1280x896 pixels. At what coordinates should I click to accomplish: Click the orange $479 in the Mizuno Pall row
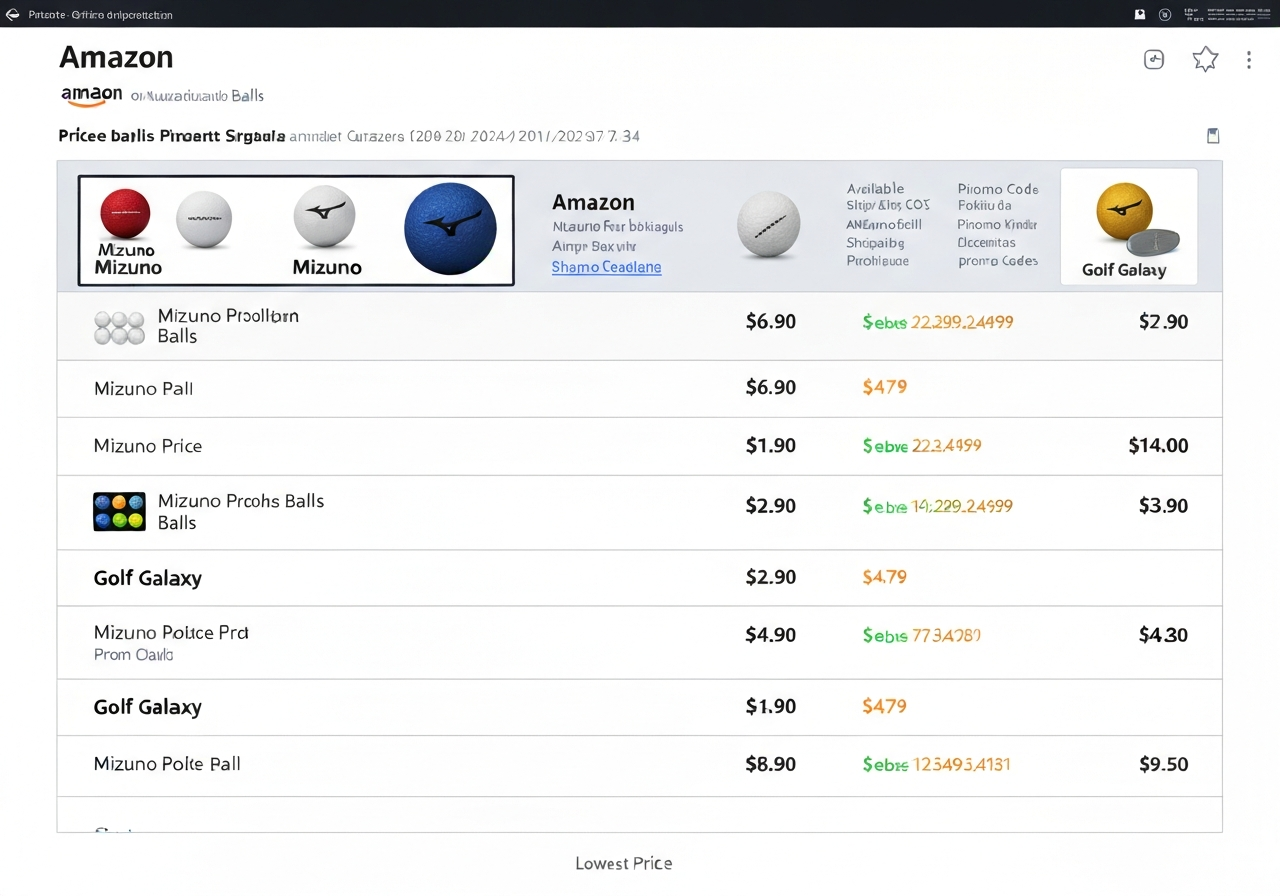(885, 387)
